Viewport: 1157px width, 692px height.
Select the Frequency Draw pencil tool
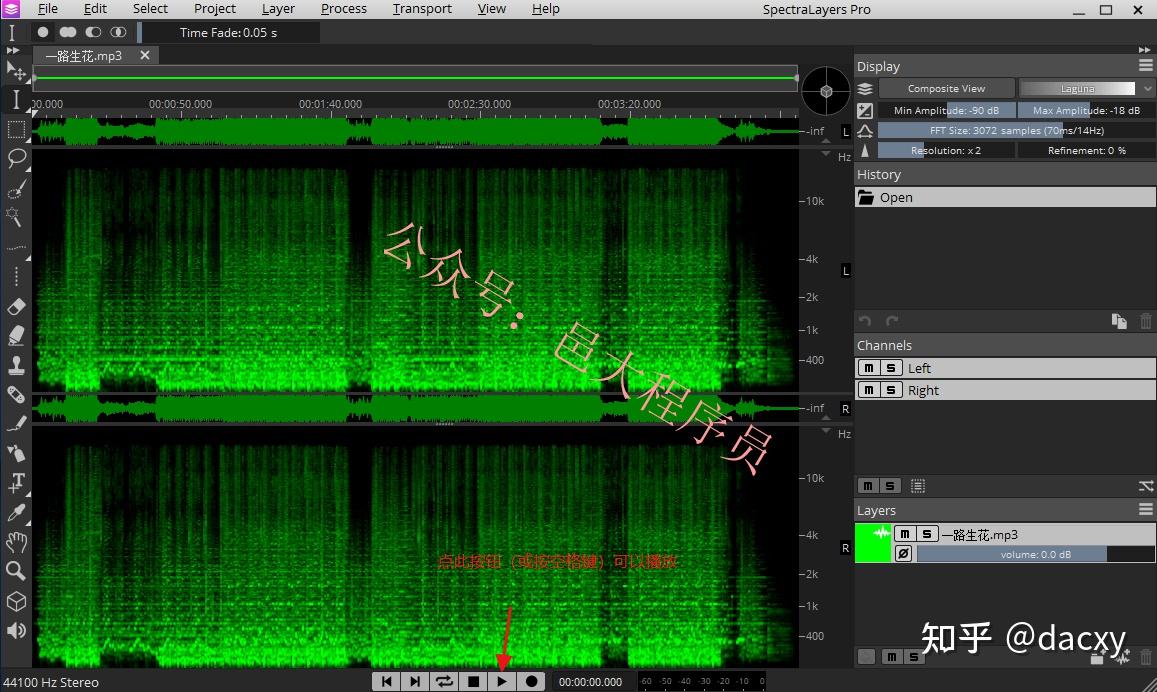(15, 423)
